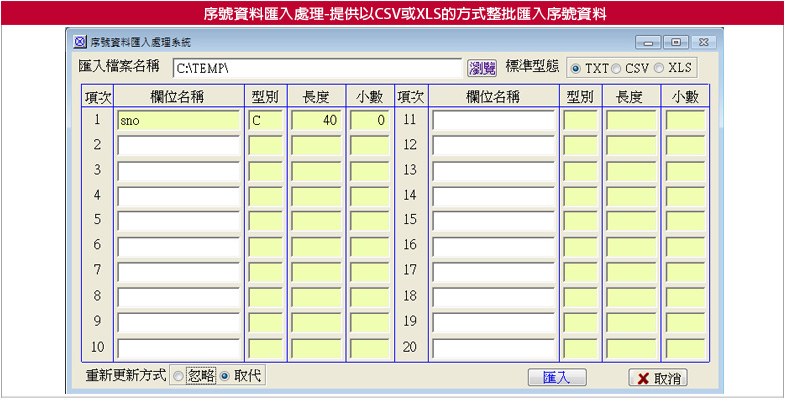786x401 pixels.
Task: Select the TXT standard type option
Action: click(x=576, y=69)
